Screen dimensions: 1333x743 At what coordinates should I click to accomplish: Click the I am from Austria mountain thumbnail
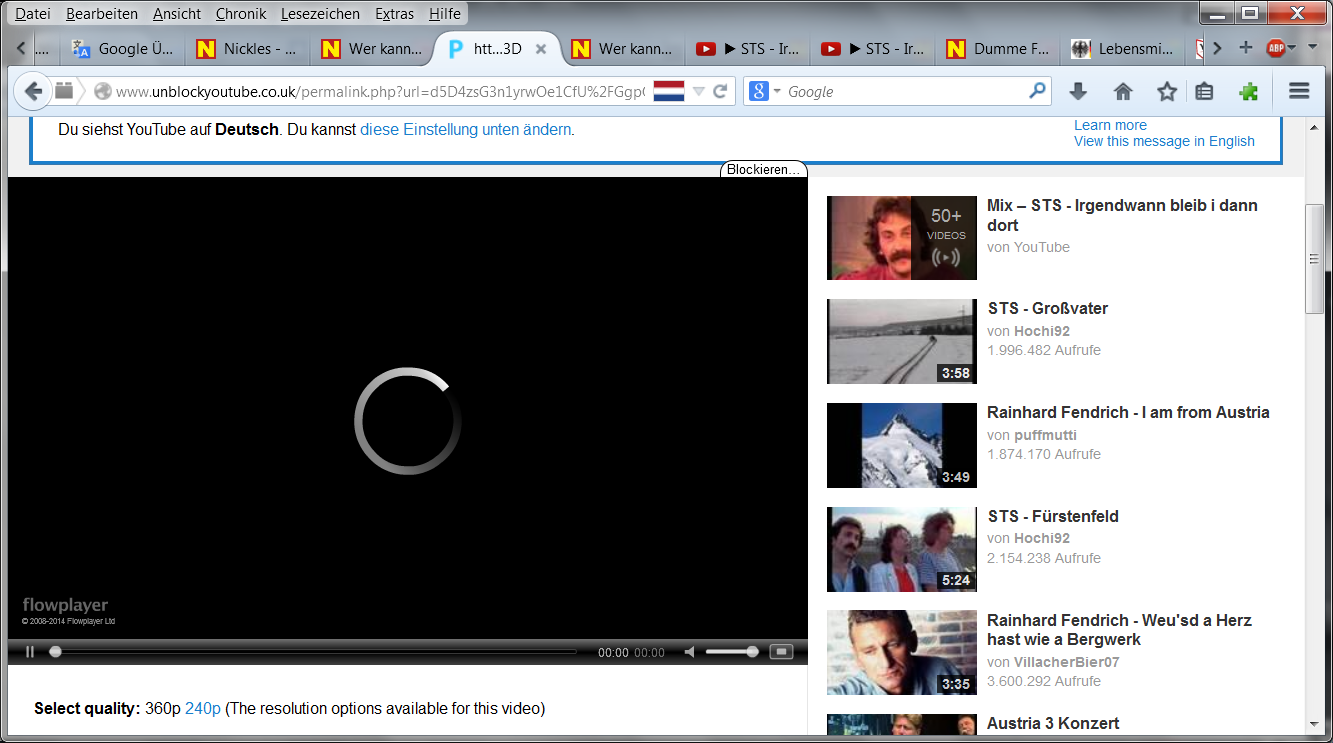(902, 445)
